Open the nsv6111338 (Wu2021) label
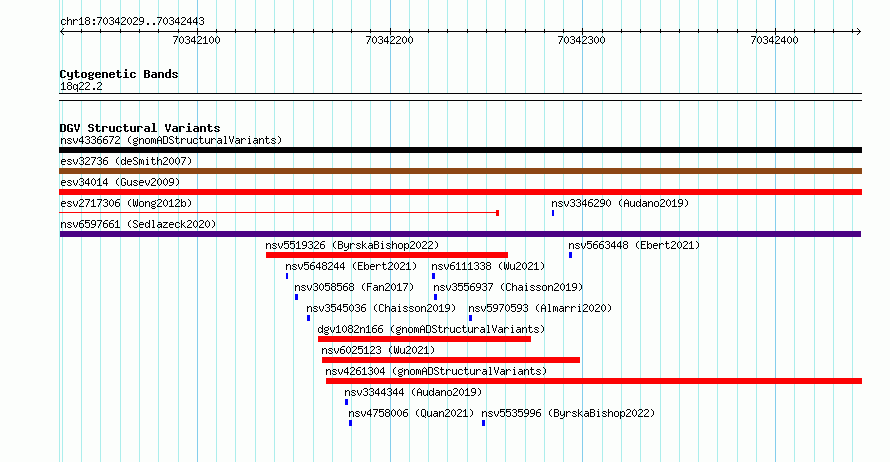The image size is (890, 462). 488,266
